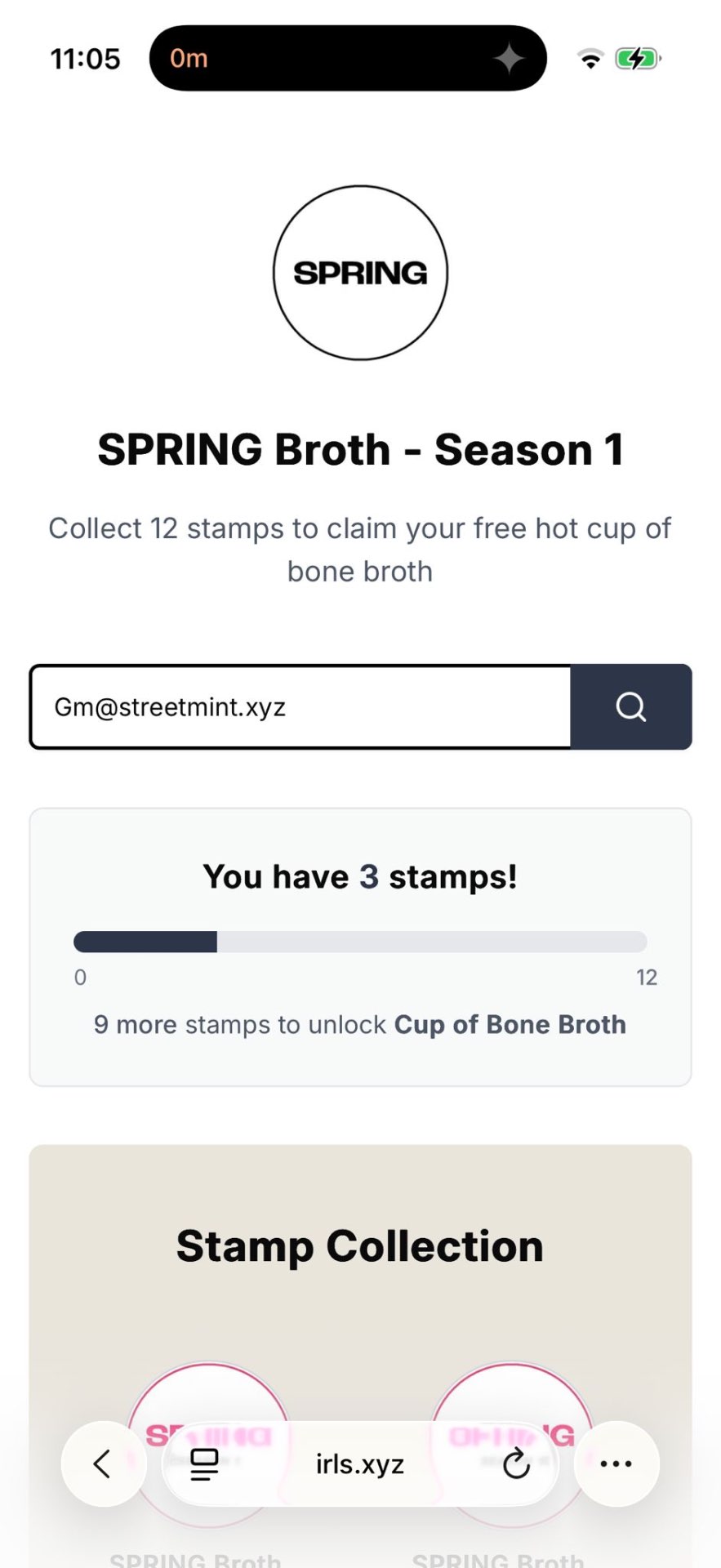This screenshot has height=1568, width=721.
Task: Tap the "Cup of Bone Broth" reward text
Action: coord(510,1024)
